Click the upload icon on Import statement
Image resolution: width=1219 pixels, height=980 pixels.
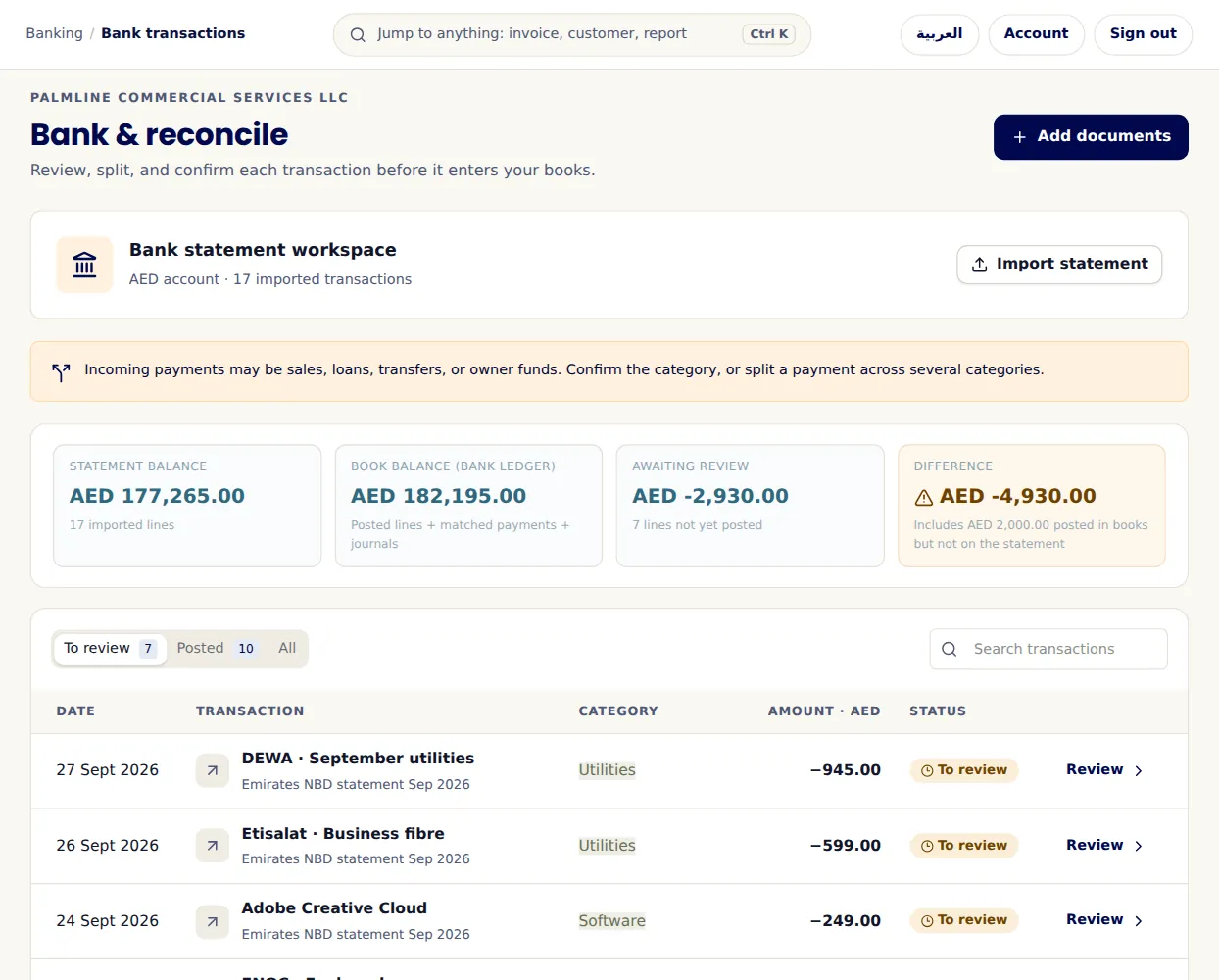979,265
